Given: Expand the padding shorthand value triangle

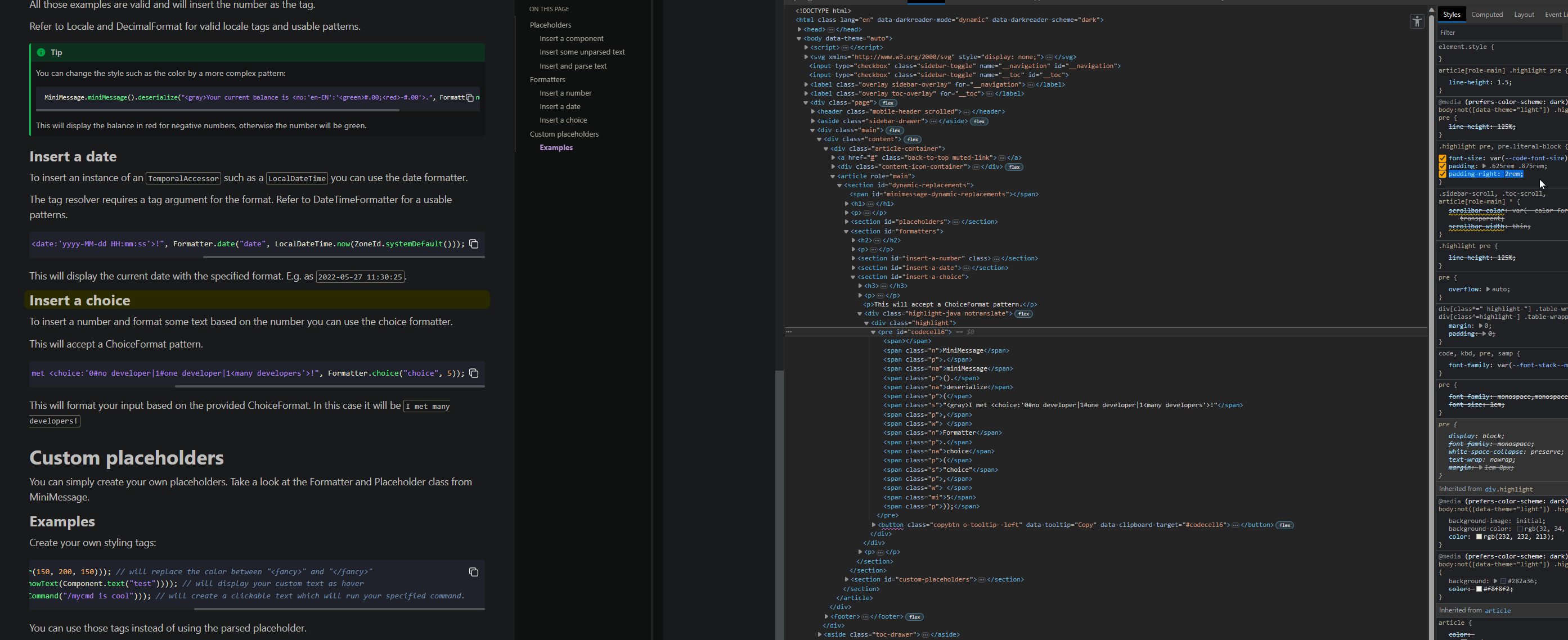Looking at the screenshot, I should (x=1484, y=166).
